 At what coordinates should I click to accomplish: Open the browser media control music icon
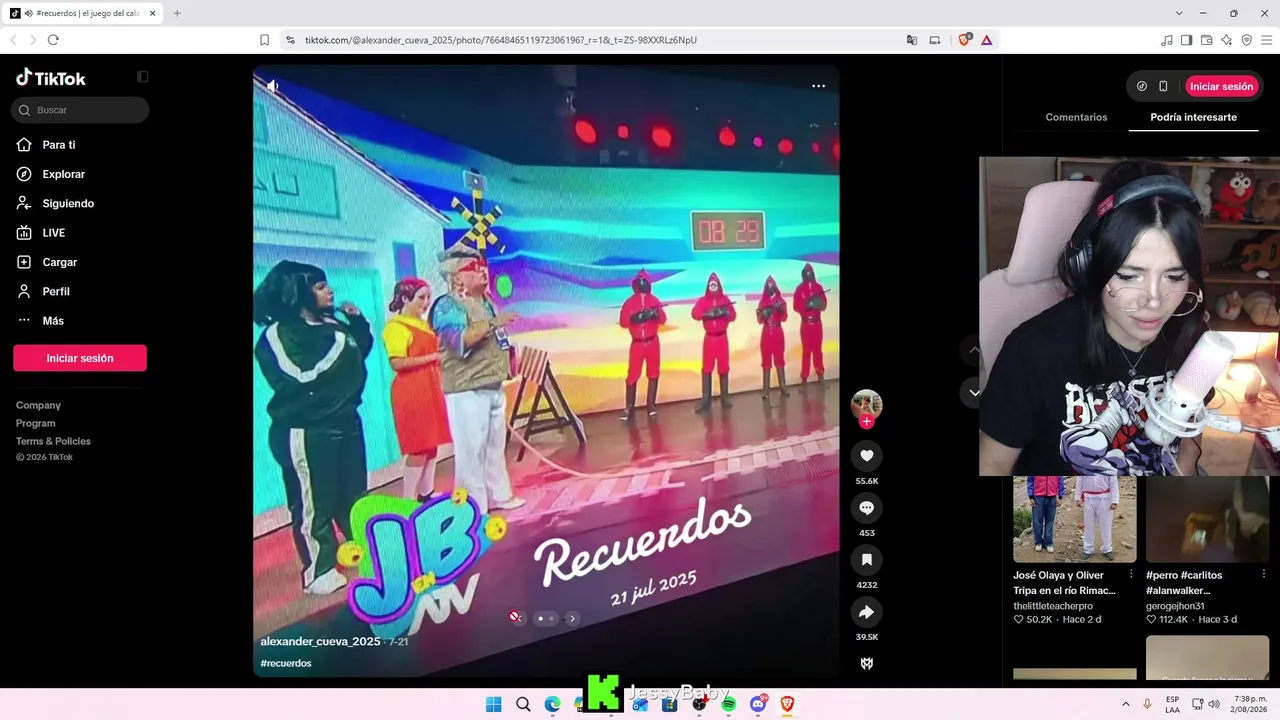1166,40
